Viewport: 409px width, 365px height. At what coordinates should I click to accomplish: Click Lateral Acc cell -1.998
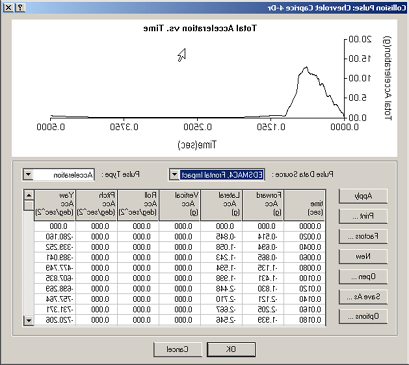point(221,278)
